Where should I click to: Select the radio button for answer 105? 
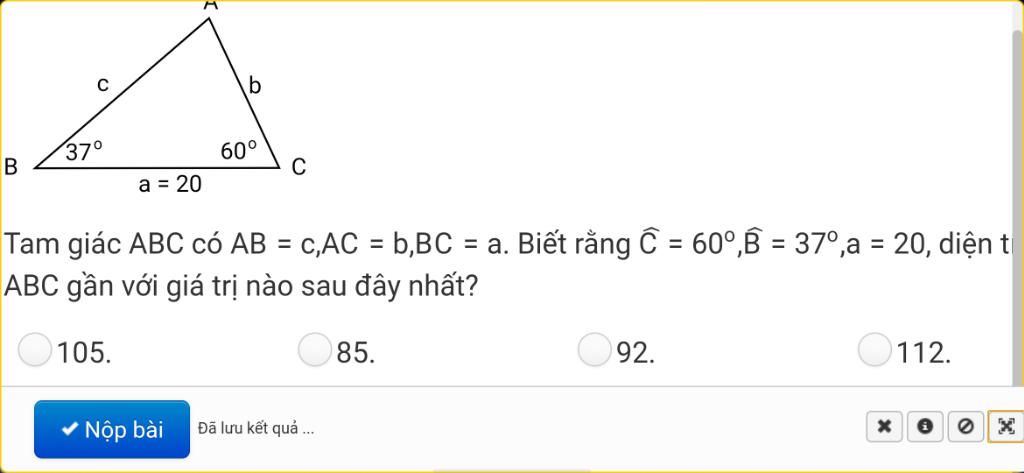pos(35,350)
